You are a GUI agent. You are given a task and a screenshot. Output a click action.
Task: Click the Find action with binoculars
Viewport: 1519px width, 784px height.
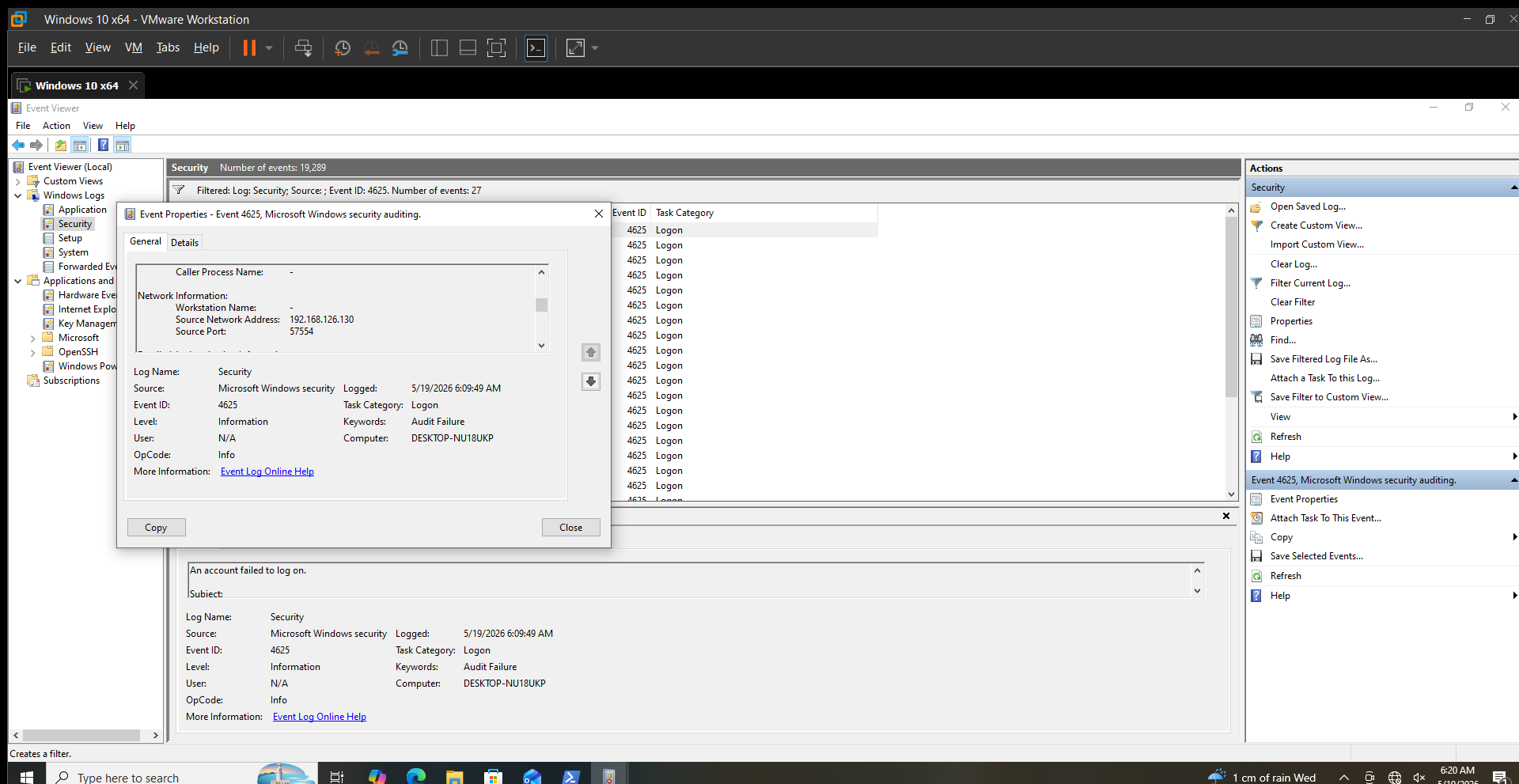click(x=1282, y=340)
